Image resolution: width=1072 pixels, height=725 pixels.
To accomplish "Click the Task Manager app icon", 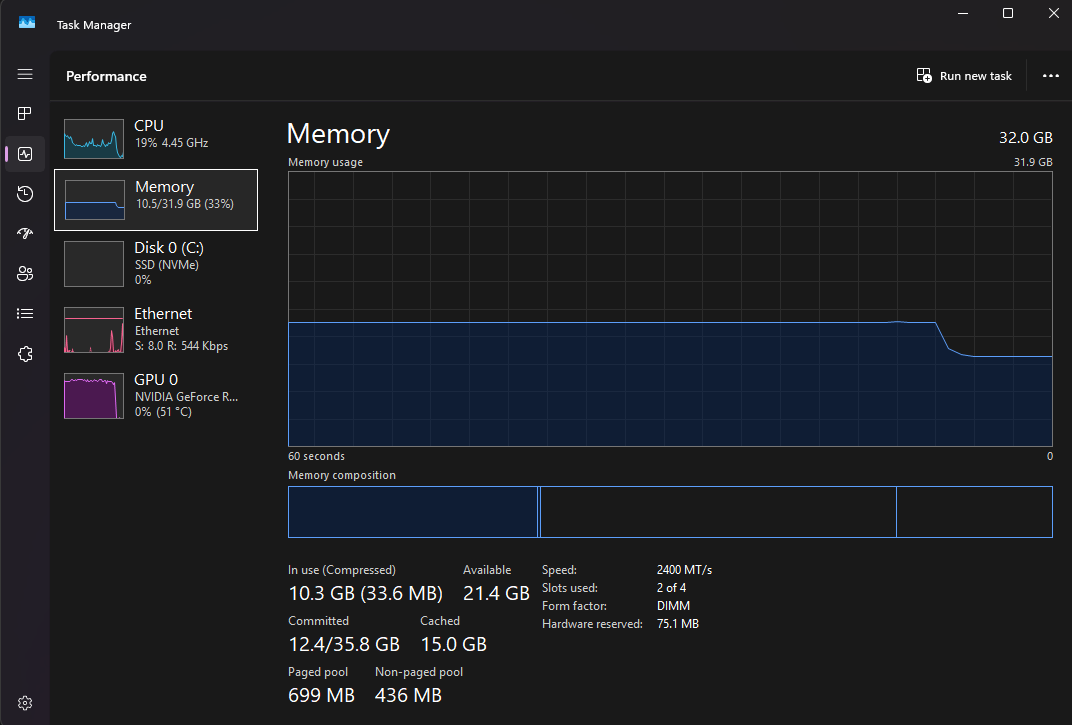I will point(27,23).
